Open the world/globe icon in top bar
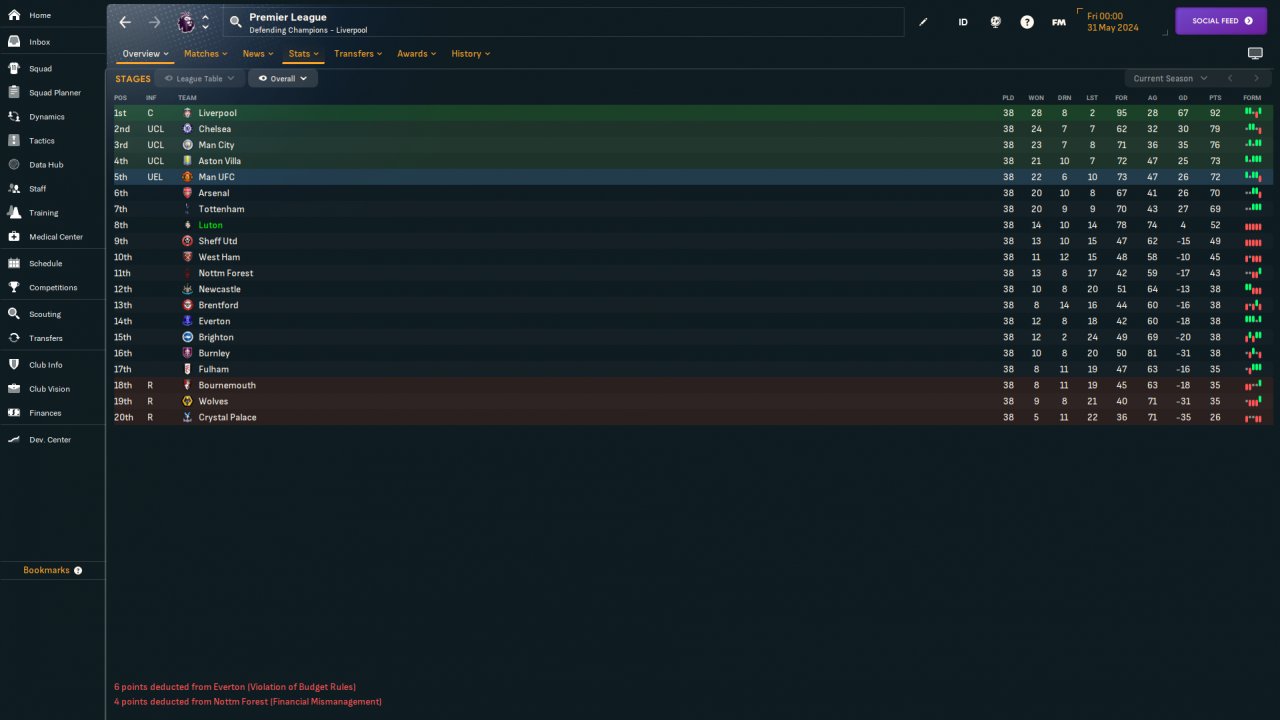Viewport: 1280px width, 720px height. point(995,22)
